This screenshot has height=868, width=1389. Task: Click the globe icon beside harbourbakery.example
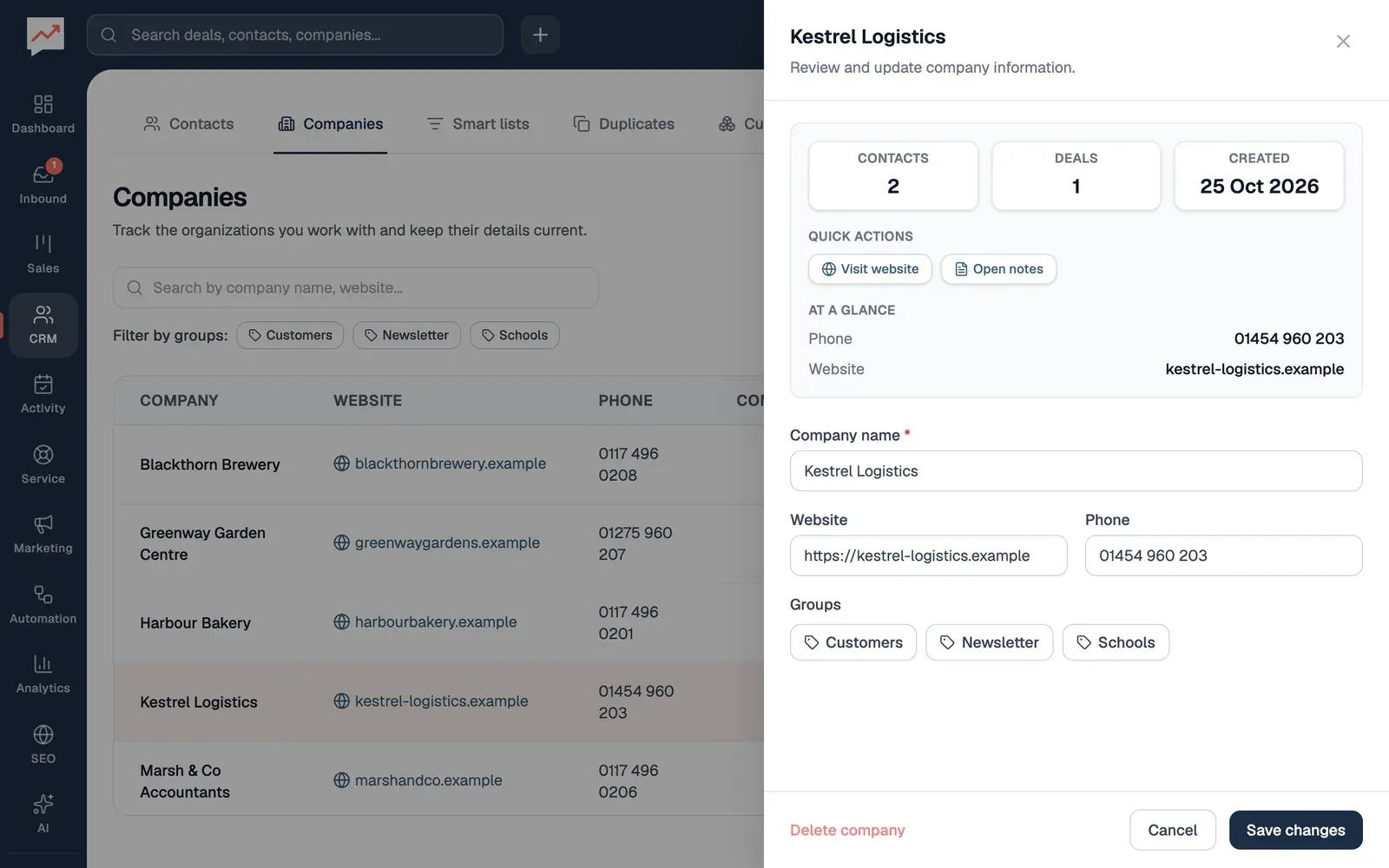pyautogui.click(x=342, y=621)
